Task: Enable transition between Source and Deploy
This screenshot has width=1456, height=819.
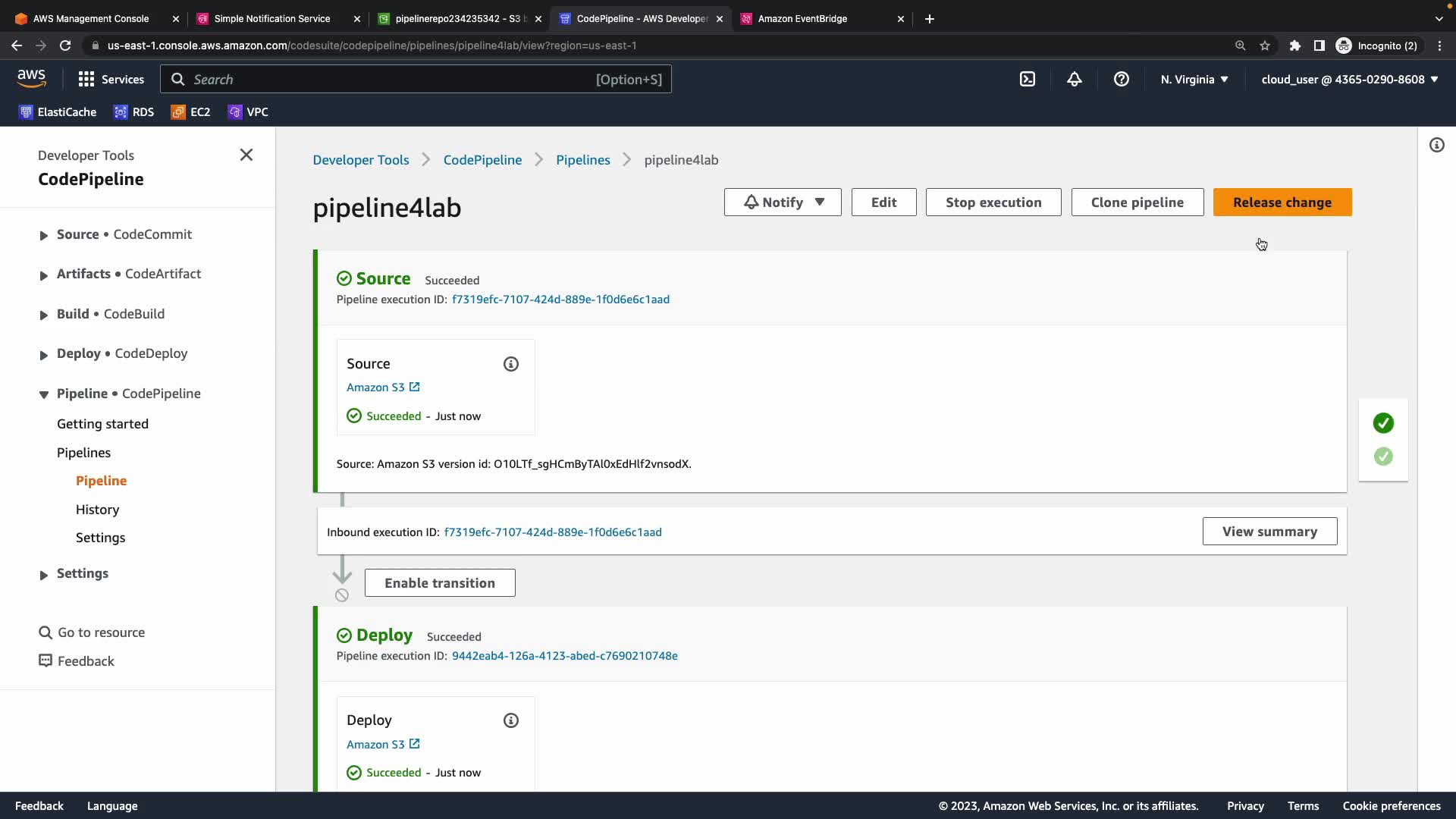Action: (440, 583)
